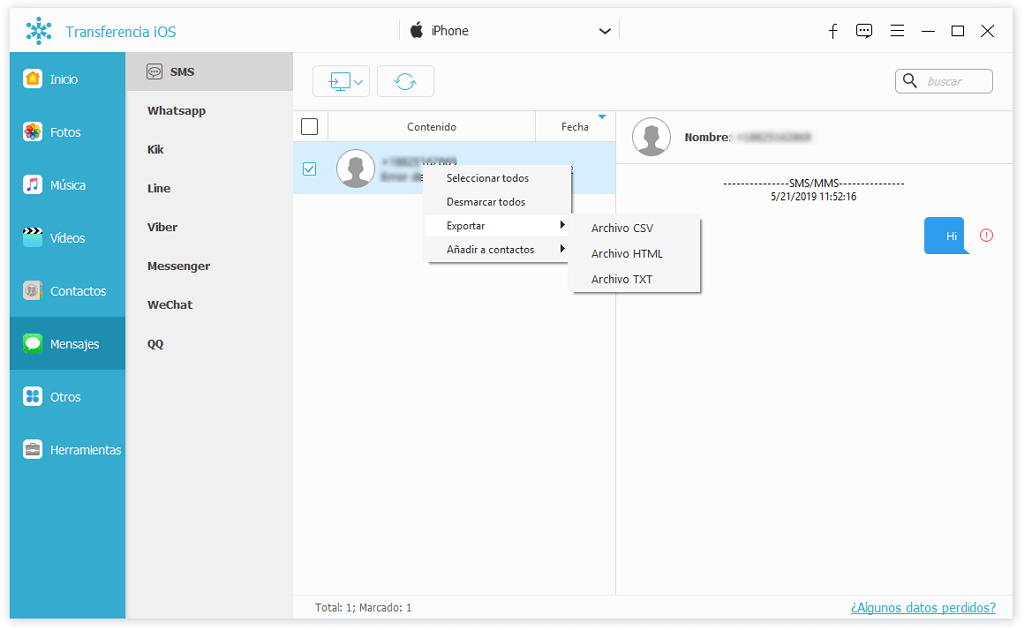Select the Mensajes section

coord(67,343)
